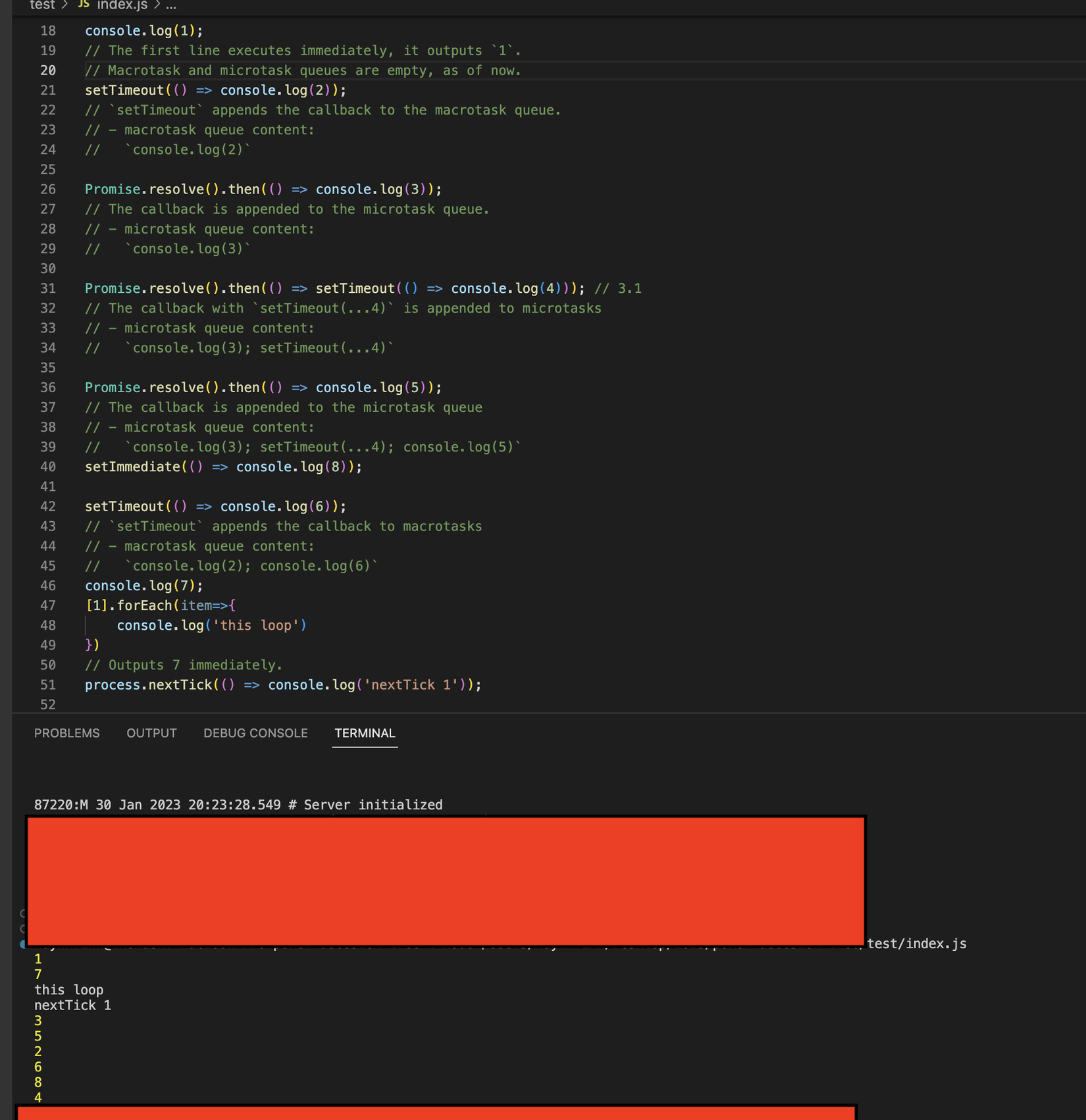This screenshot has height=1120, width=1086.
Task: Click the process.nextTick statement on line 51
Action: [283, 684]
